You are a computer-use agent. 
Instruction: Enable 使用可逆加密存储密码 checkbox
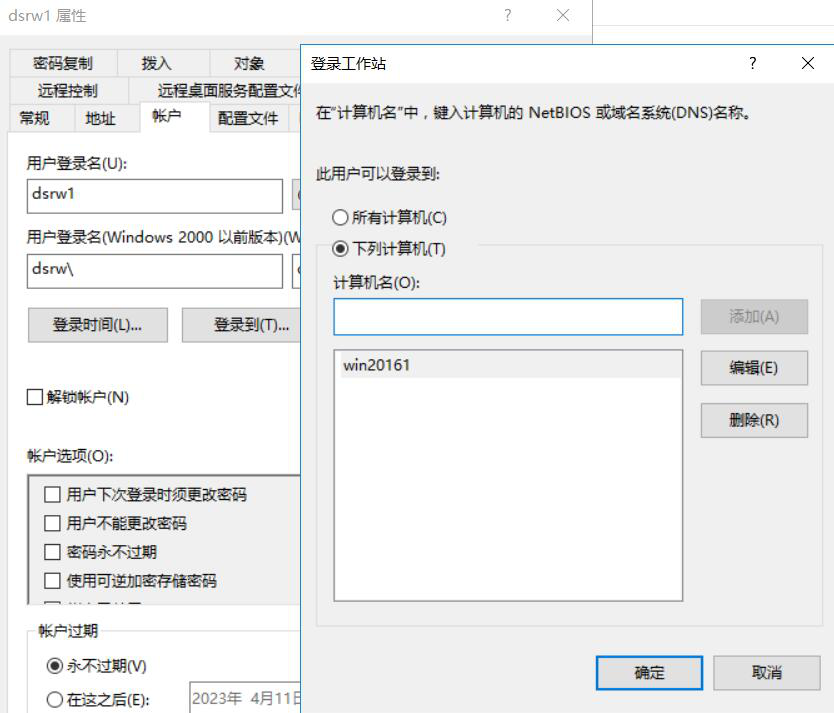pos(52,581)
